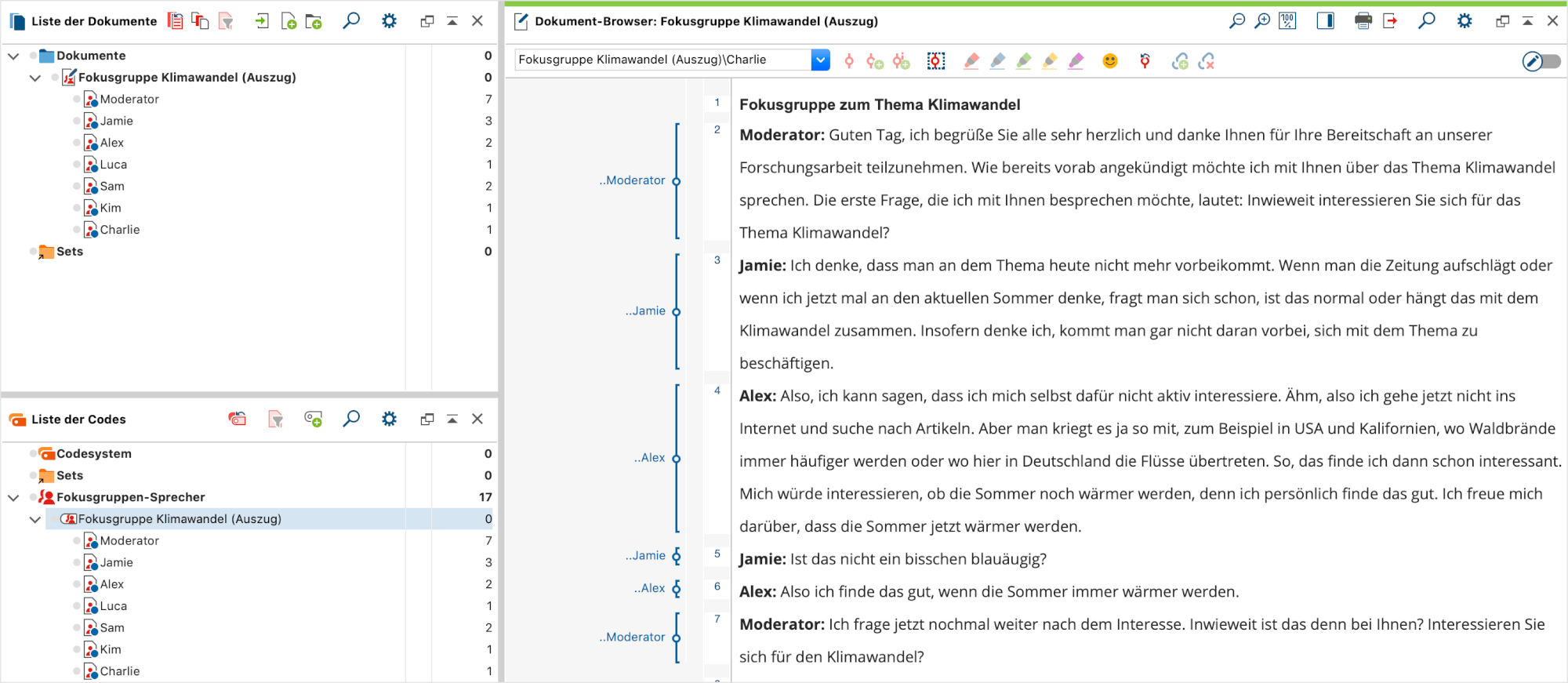Collapse the Fokusgruppen-Sprecher code node

[x=13, y=497]
